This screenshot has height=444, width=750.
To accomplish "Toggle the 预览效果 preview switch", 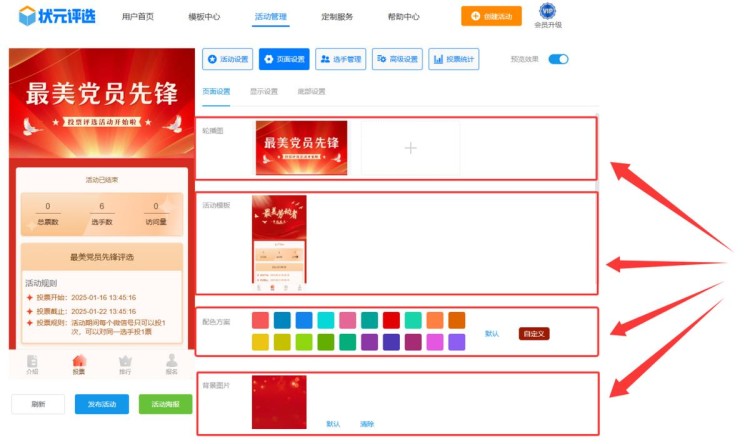I will [558, 59].
